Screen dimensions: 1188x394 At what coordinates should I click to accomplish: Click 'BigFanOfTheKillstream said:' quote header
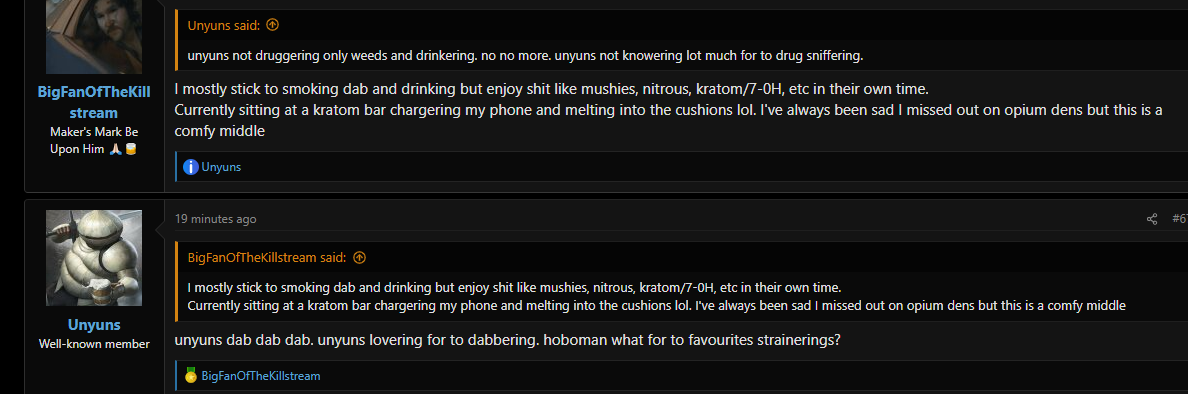[267, 258]
